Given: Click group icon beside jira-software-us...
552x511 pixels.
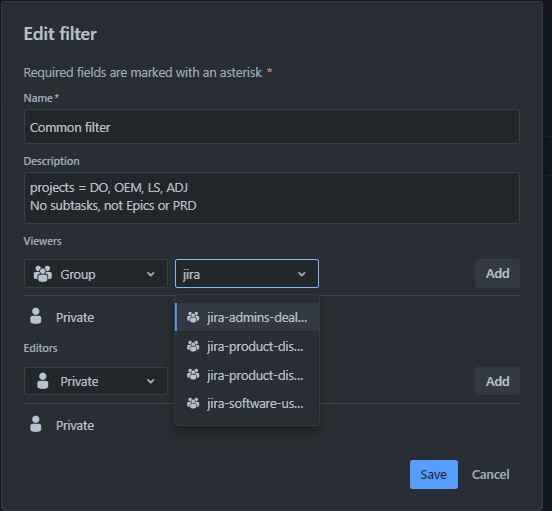Looking at the screenshot, I should (x=193, y=403).
